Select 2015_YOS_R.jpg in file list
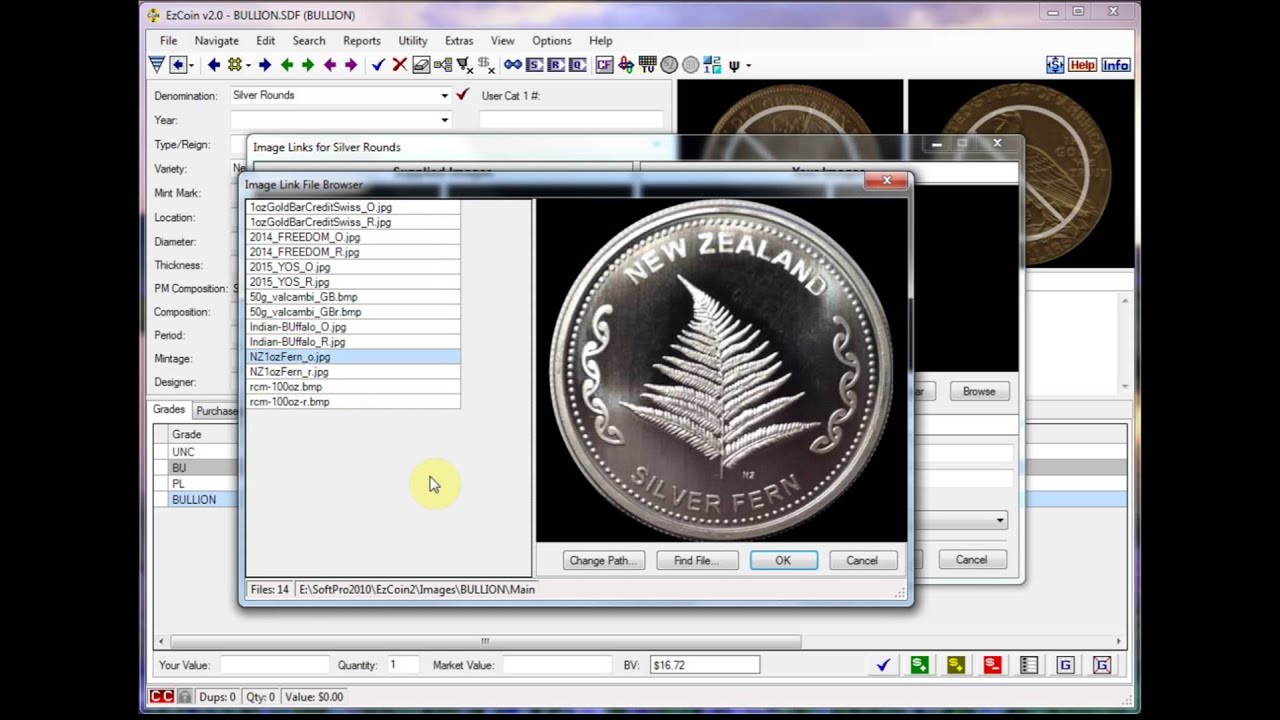Screen dimensions: 1280x720 (x=353, y=282)
